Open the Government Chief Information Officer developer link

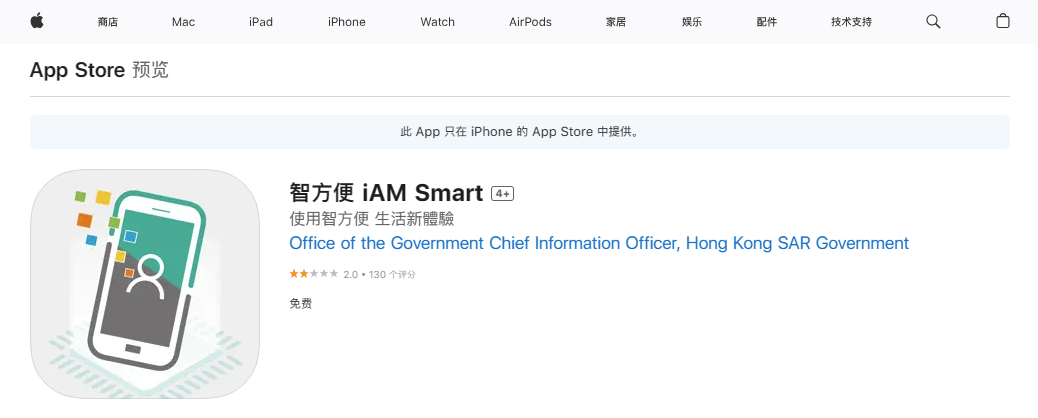599,243
